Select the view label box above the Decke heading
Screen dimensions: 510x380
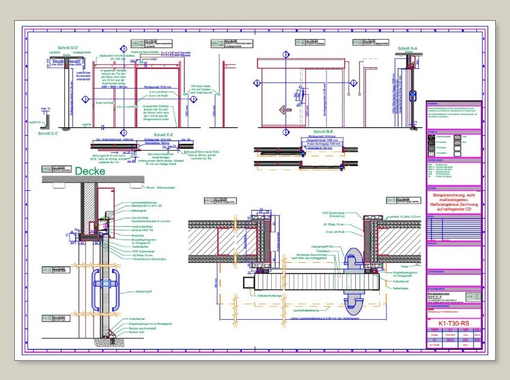tap(56, 169)
